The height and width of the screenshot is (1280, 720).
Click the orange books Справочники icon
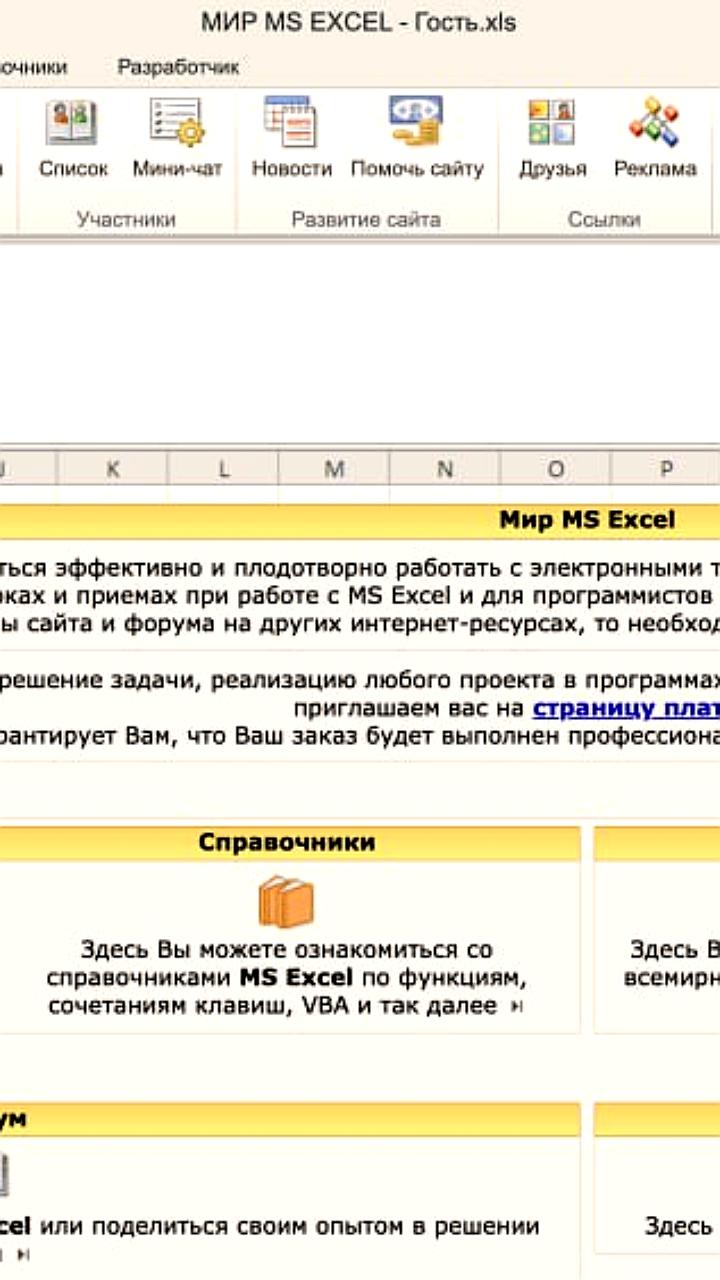pyautogui.click(x=286, y=901)
